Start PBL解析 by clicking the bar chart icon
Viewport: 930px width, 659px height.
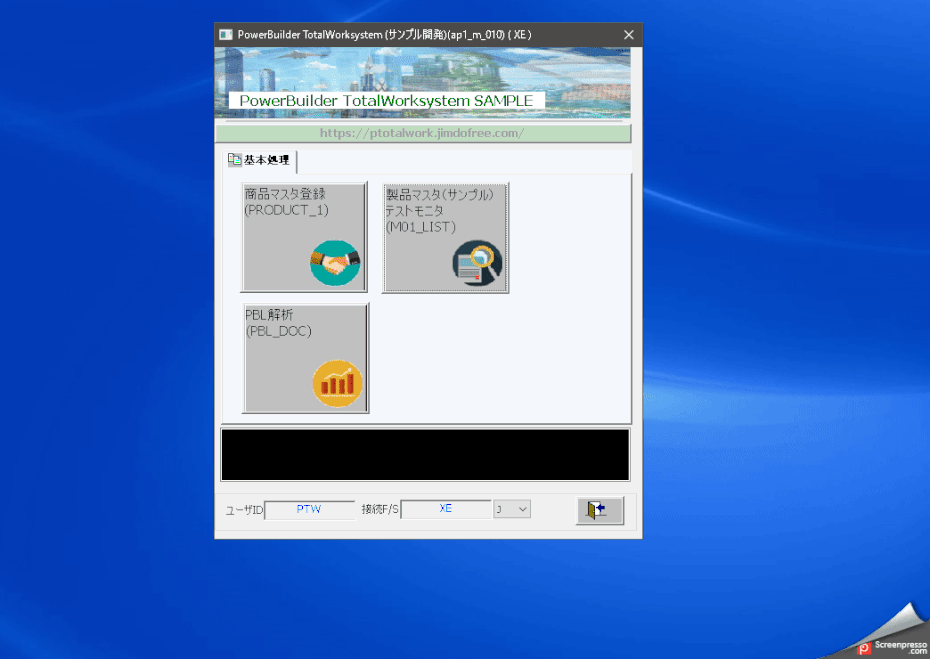(337, 383)
